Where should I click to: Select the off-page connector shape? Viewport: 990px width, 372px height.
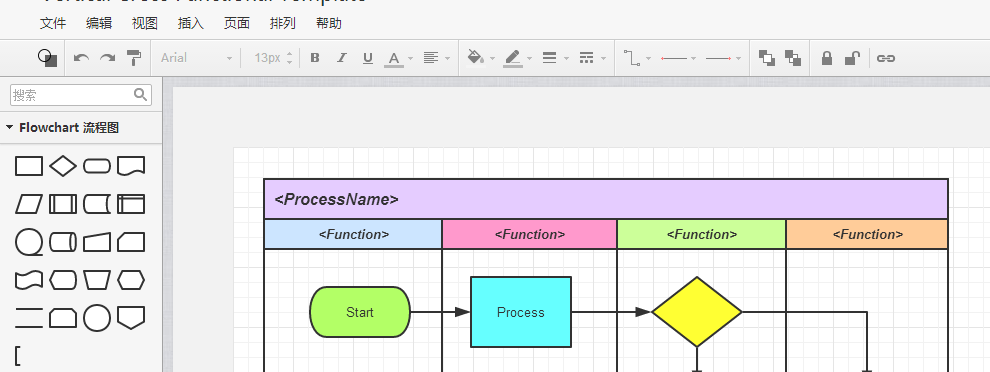click(x=131, y=318)
